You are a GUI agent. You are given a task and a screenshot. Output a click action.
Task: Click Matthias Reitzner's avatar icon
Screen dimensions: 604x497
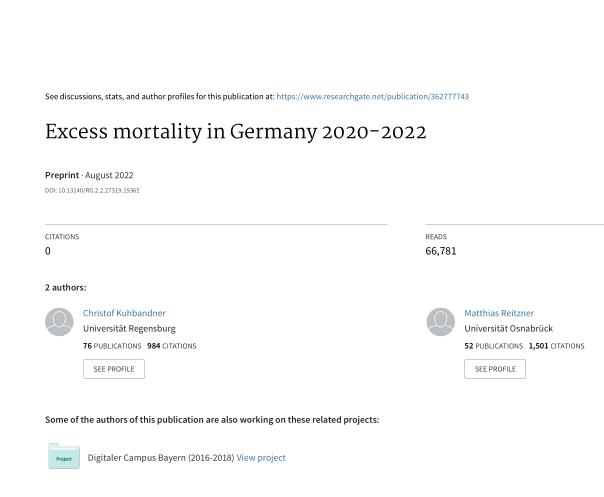[x=441, y=322]
